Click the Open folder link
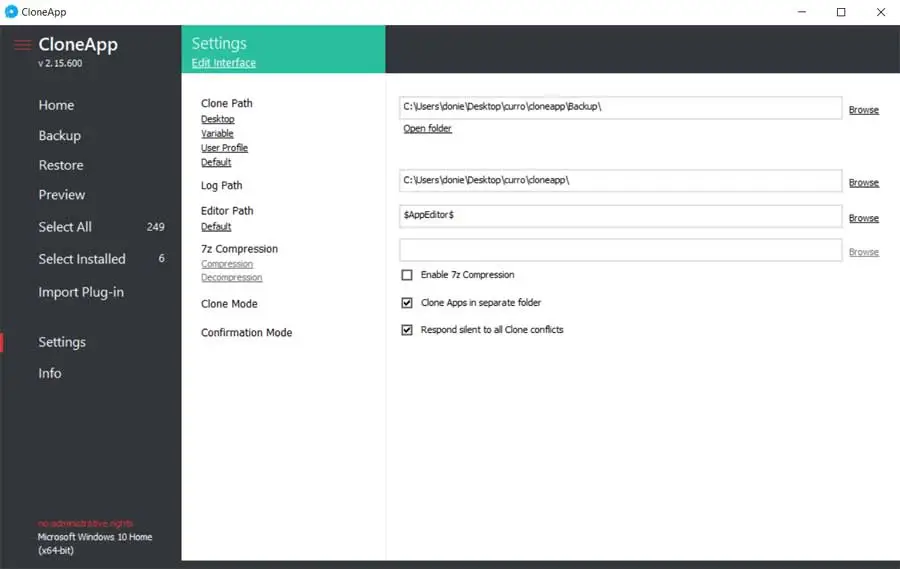The height and width of the screenshot is (569, 900). pos(428,128)
